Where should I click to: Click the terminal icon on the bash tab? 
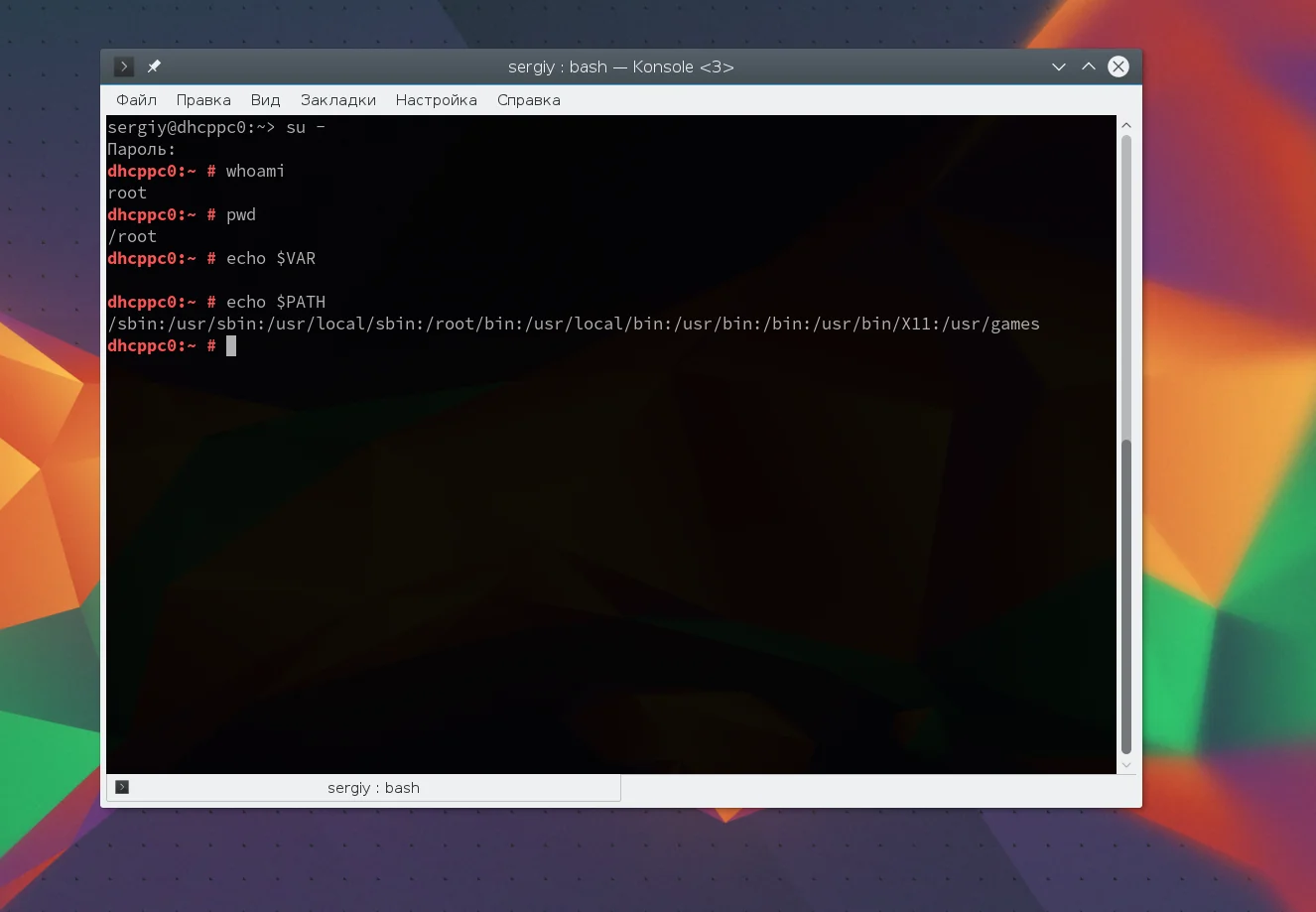pyautogui.click(x=122, y=787)
